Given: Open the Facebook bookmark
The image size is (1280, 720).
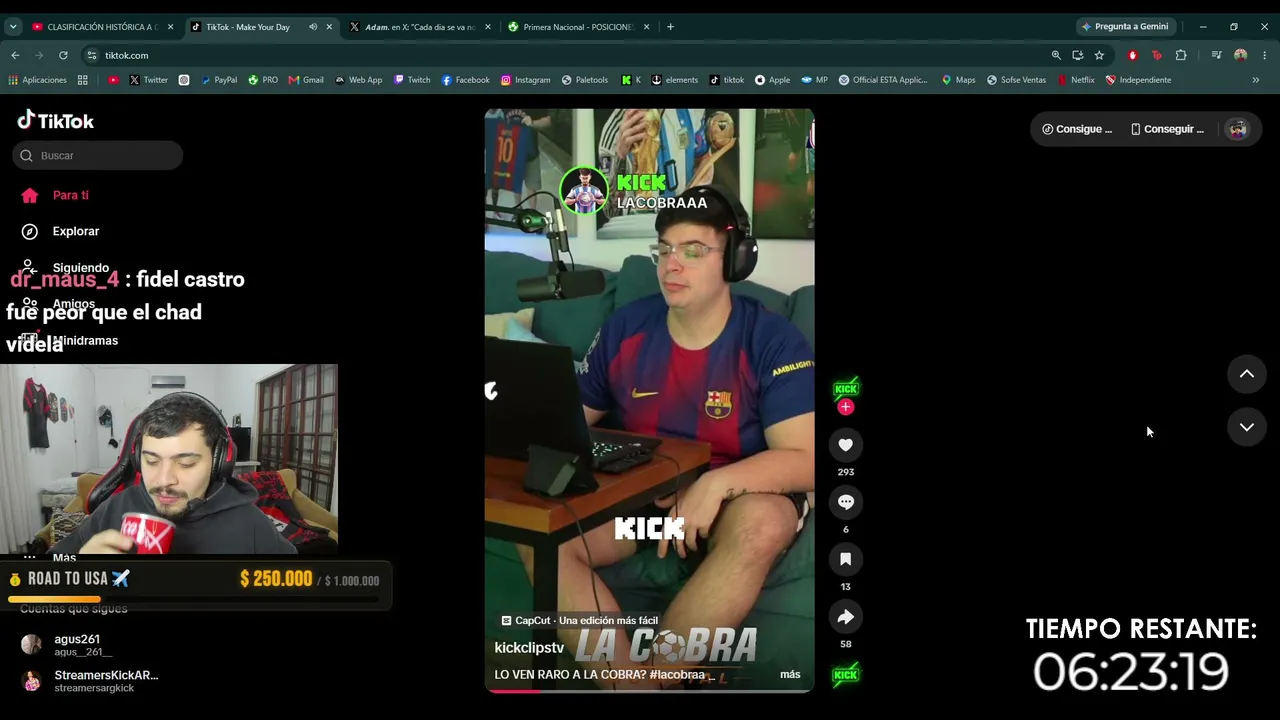Looking at the screenshot, I should click(x=465, y=80).
